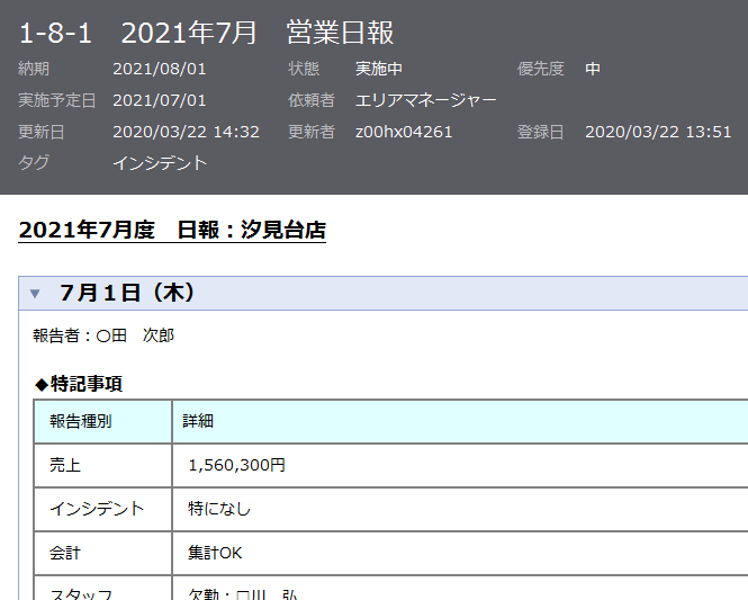Viewport: 748px width, 600px height.
Task: Click the updater ID z00hx04261
Action: (x=404, y=131)
